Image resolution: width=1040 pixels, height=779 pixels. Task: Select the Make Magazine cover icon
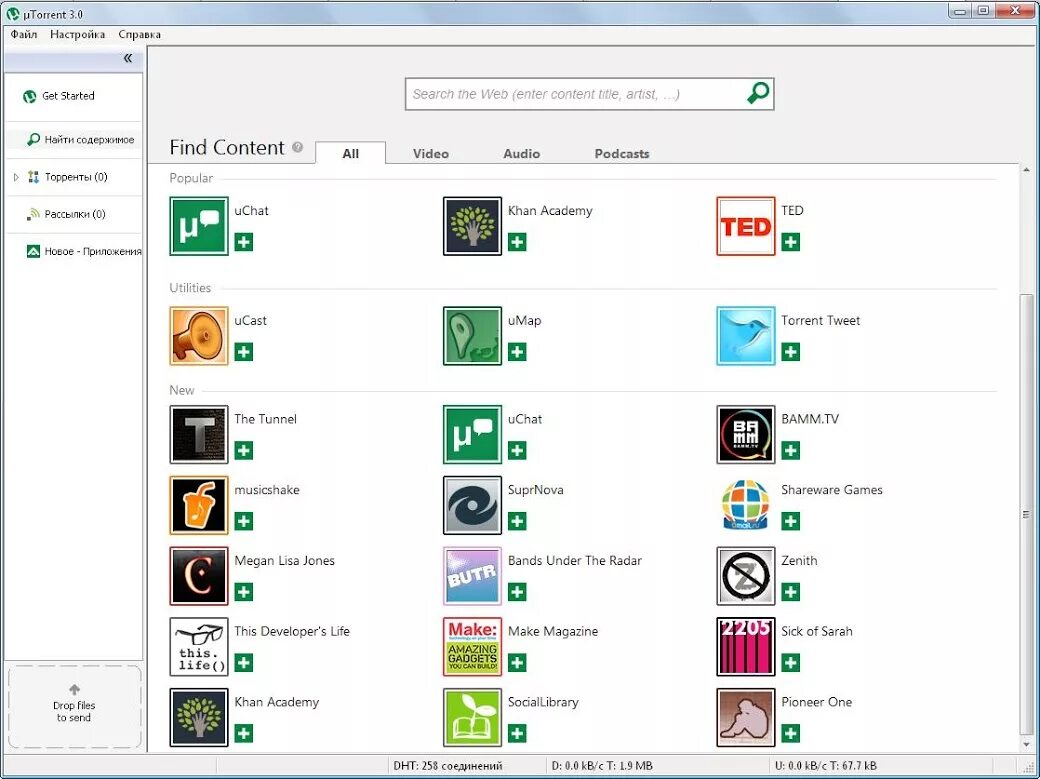tap(472, 647)
